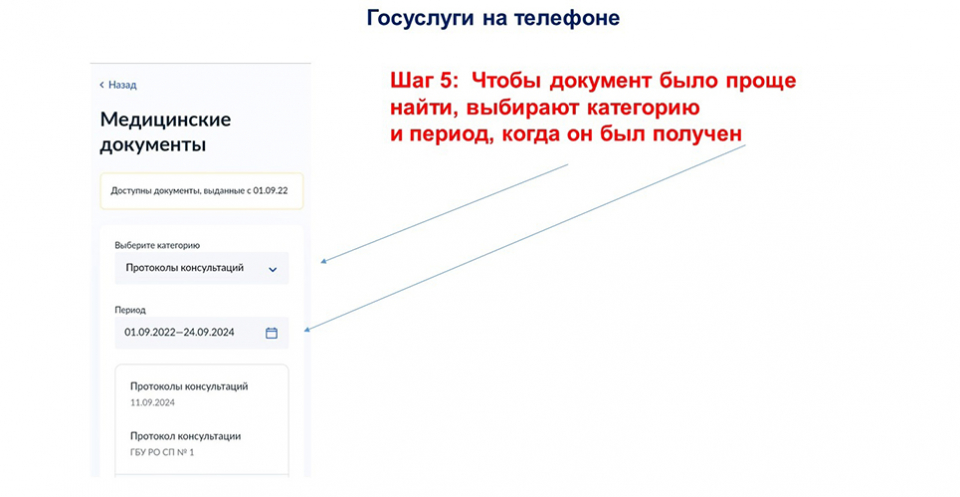Open the Протоколы консультаций document card title

(189, 386)
